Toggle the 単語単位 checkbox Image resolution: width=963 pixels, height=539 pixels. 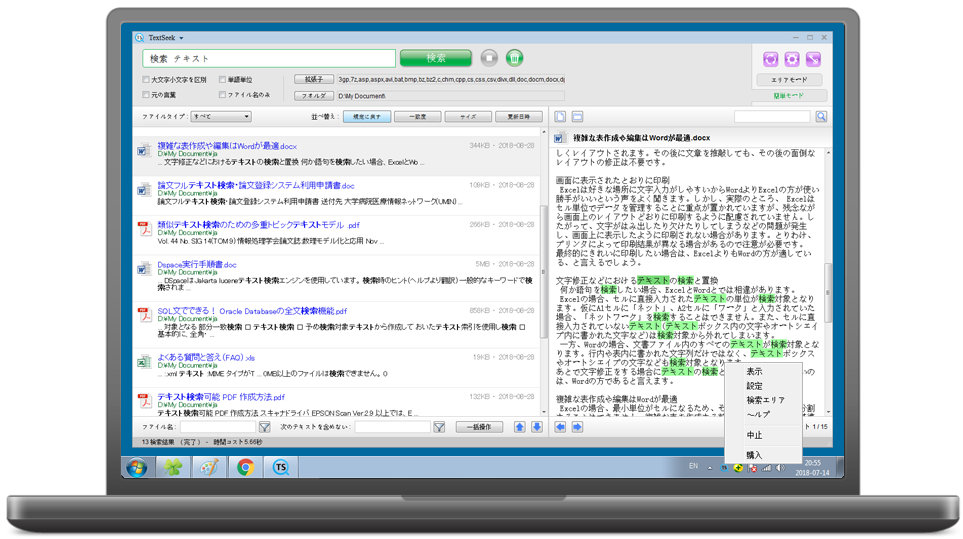pyautogui.click(x=222, y=80)
